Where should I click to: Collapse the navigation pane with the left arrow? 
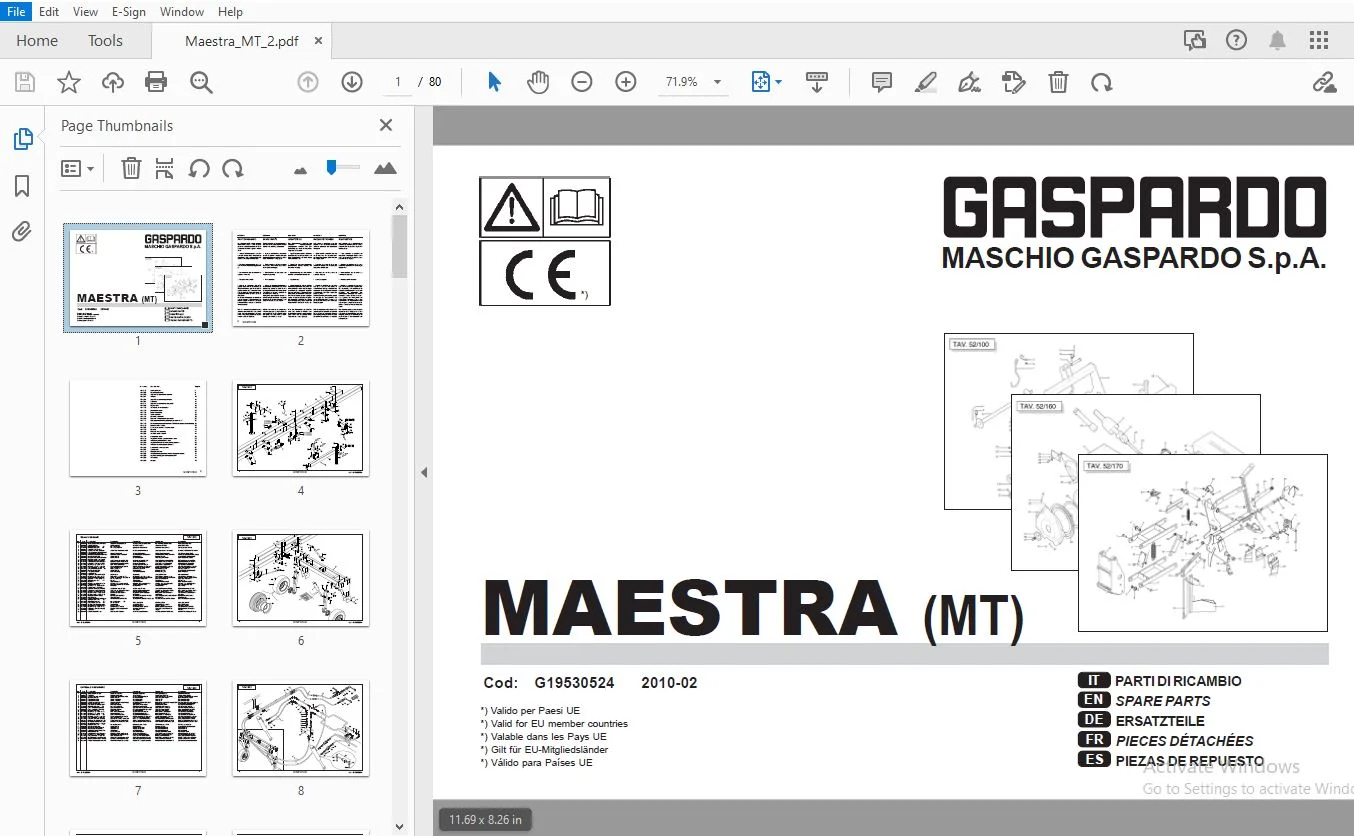tap(424, 472)
